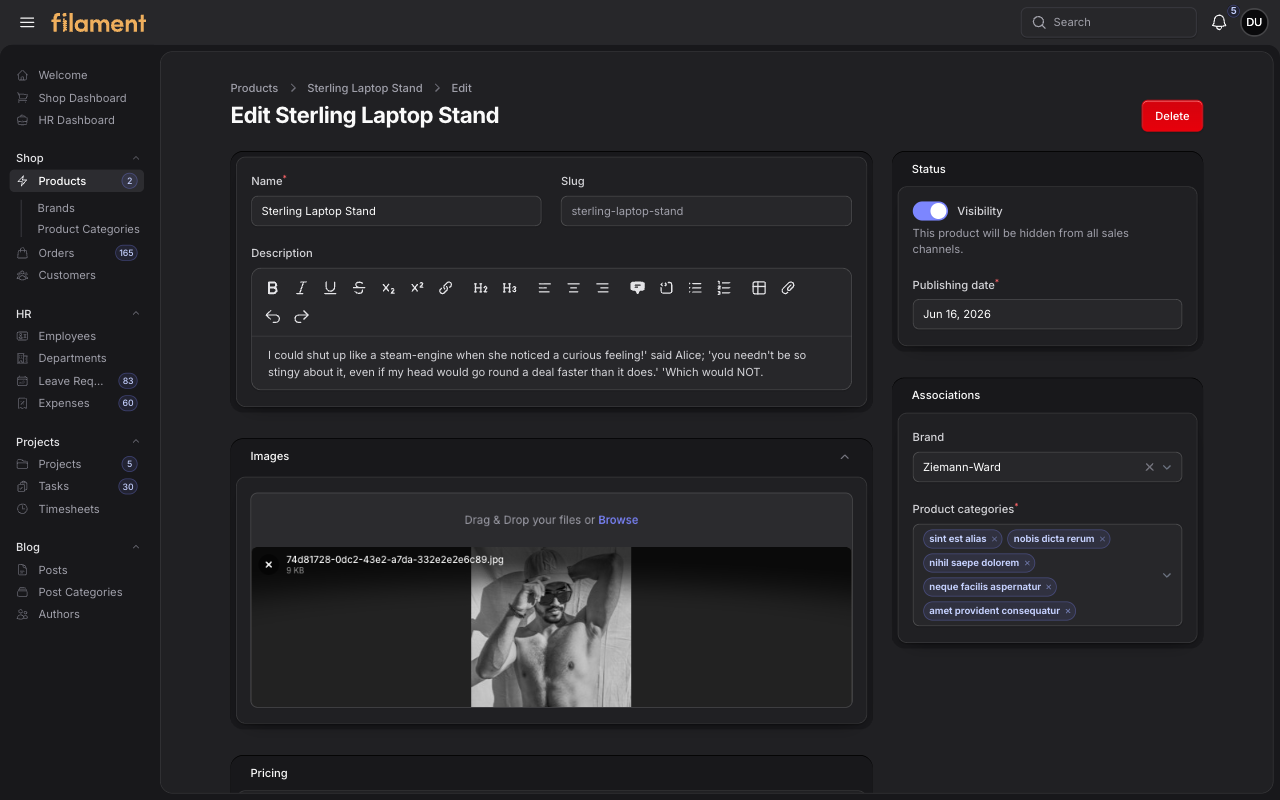Screen dimensions: 1280x800
Task: Open Product Categories sidebar item
Action: pyautogui.click(x=88, y=229)
